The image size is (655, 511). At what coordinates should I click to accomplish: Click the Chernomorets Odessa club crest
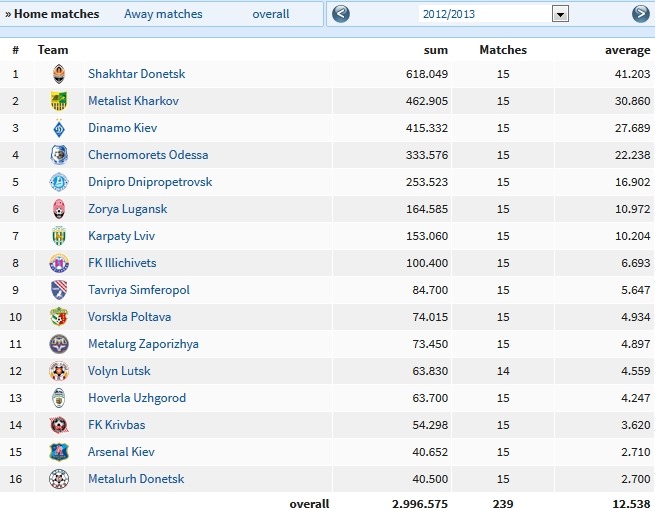coord(59,155)
